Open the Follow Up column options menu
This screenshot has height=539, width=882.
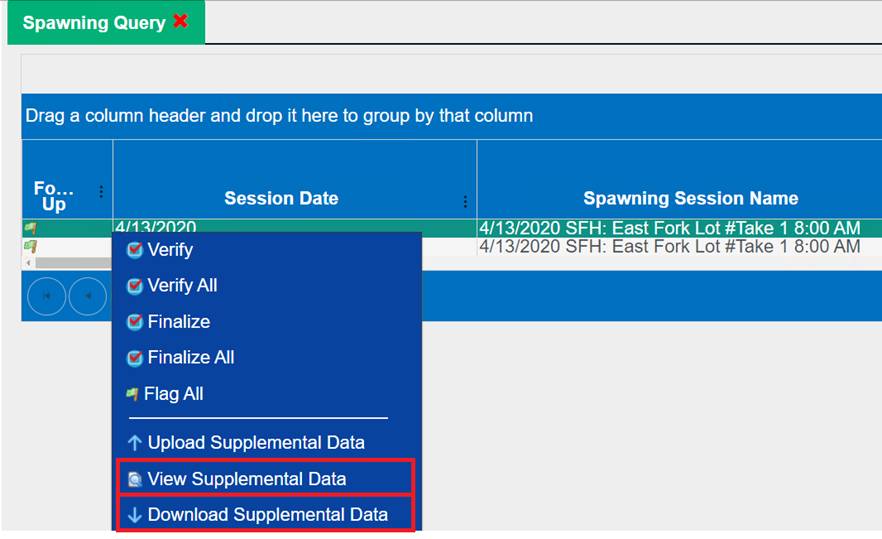click(100, 191)
